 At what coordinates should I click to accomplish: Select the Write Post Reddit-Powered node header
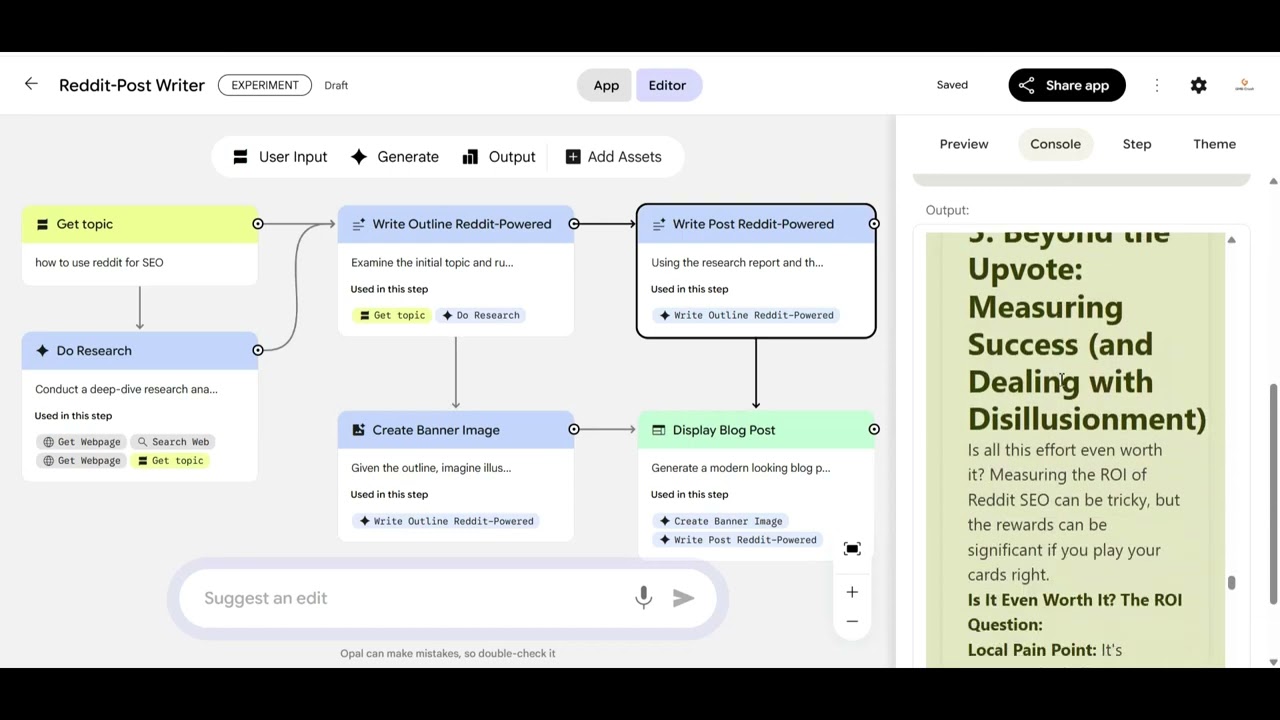pyautogui.click(x=756, y=224)
